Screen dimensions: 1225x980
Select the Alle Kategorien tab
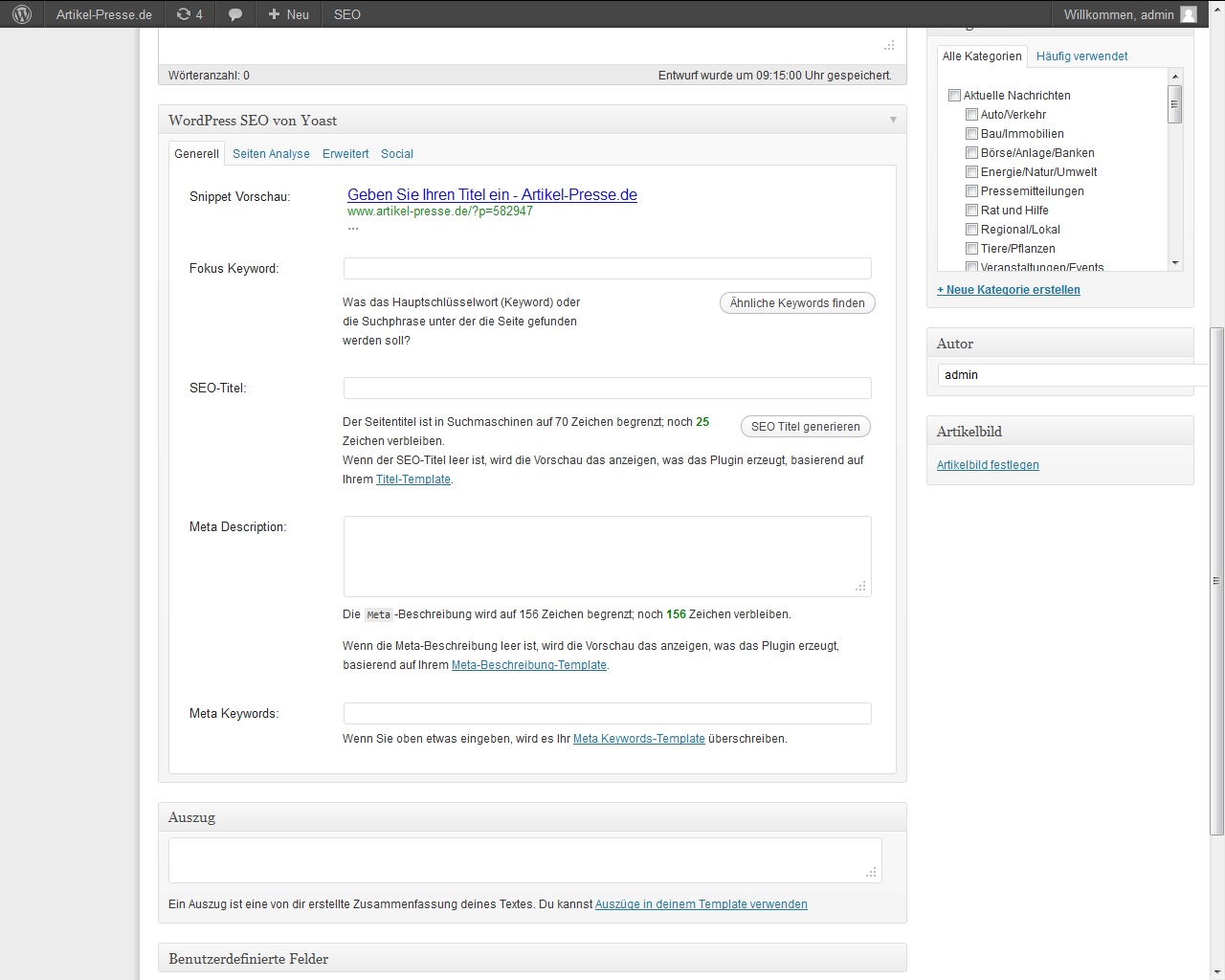click(x=982, y=56)
